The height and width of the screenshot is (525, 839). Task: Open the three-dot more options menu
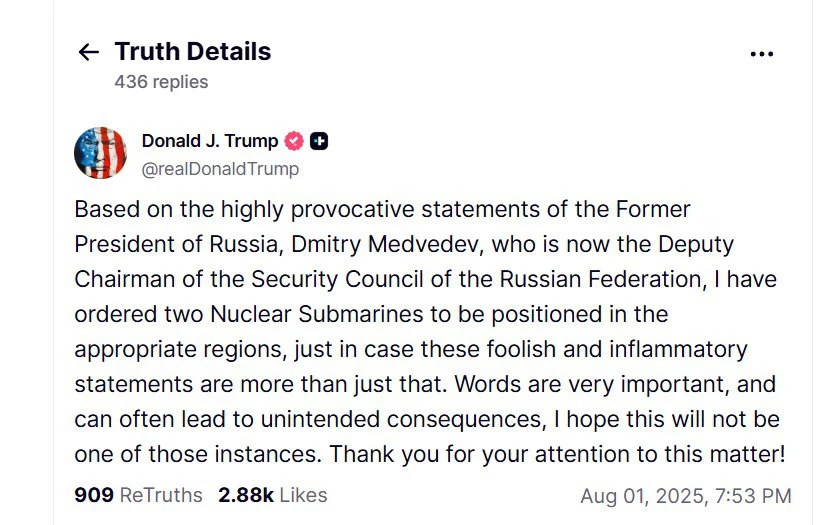(x=761, y=54)
